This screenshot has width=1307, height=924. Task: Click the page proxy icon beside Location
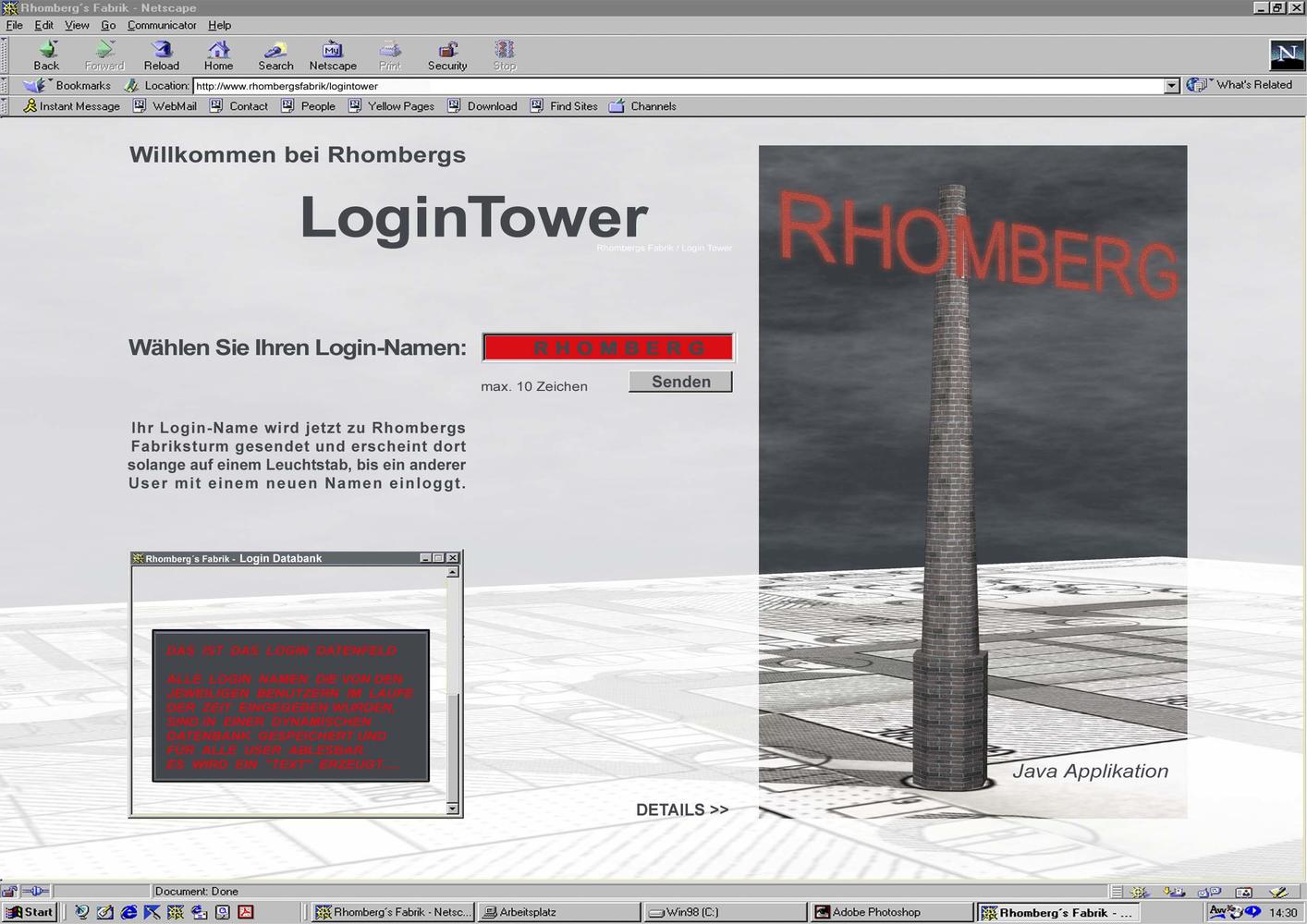131,86
